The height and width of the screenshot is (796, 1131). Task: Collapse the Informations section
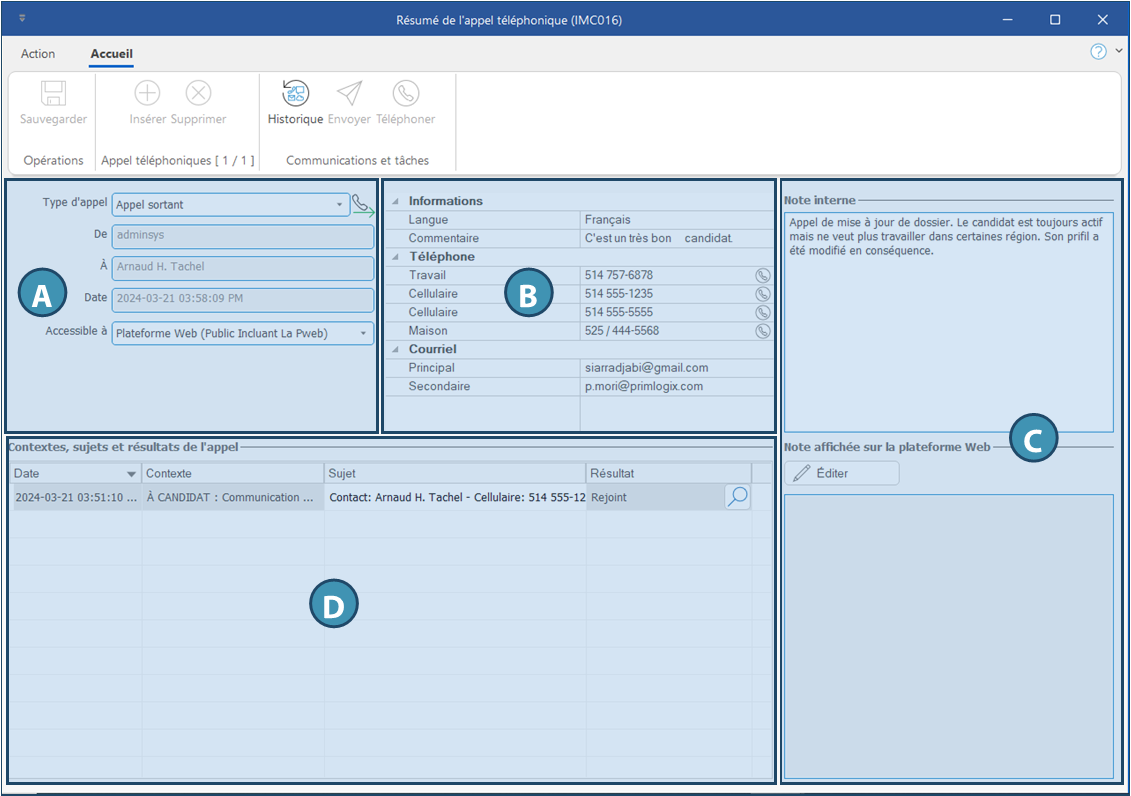(394, 201)
